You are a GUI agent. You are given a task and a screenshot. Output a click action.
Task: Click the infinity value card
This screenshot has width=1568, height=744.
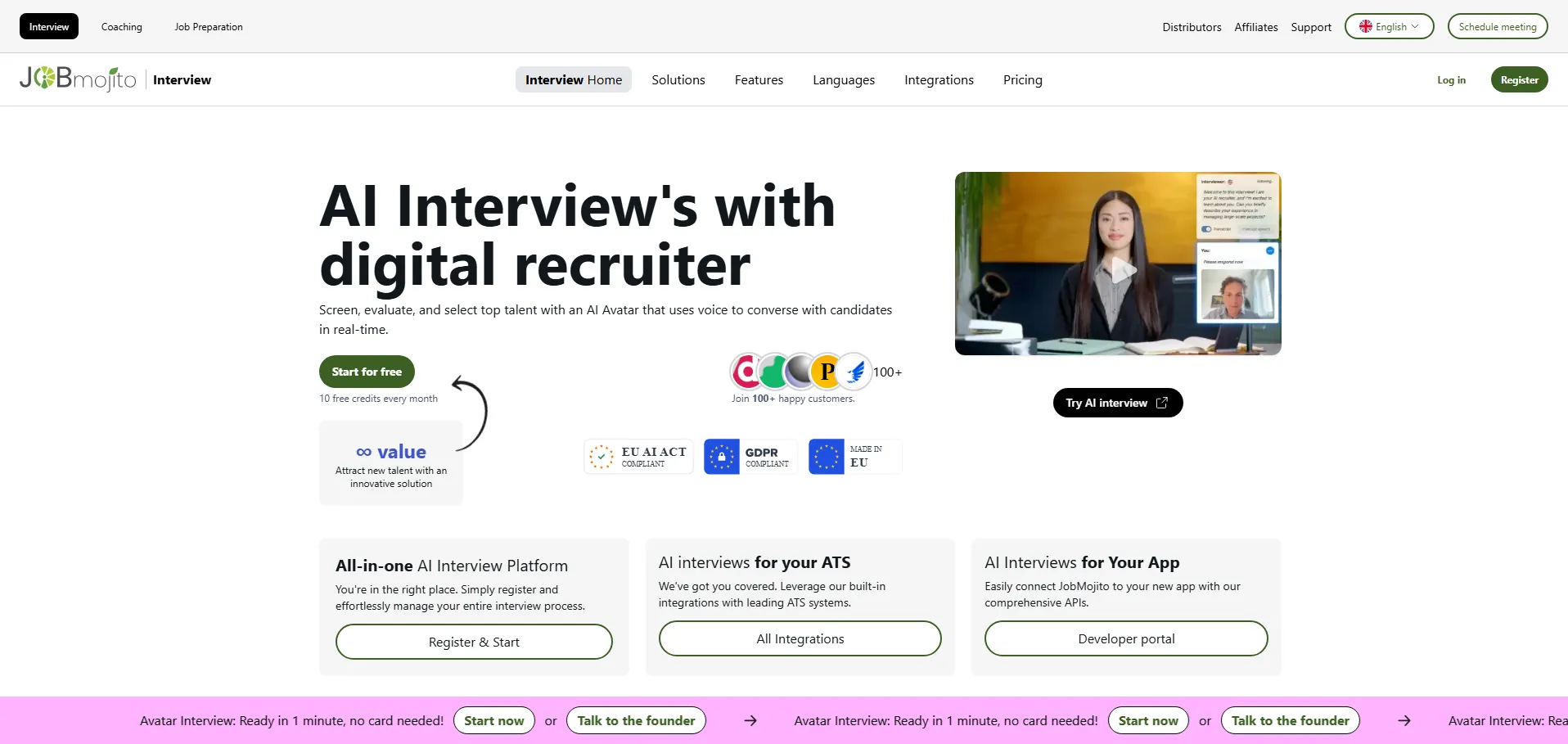coord(391,463)
